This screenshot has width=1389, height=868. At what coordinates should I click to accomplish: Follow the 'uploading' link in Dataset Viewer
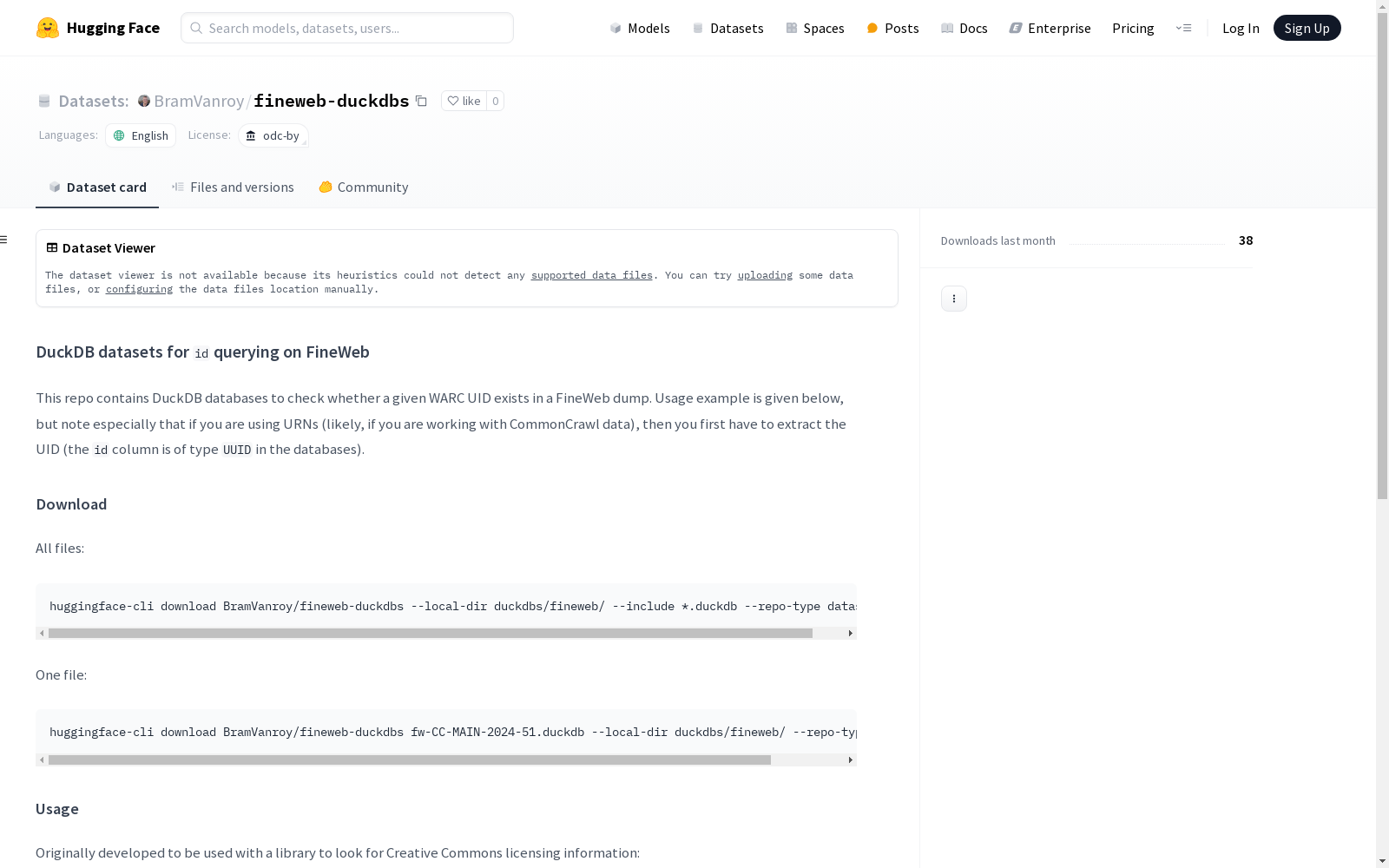pos(765,275)
